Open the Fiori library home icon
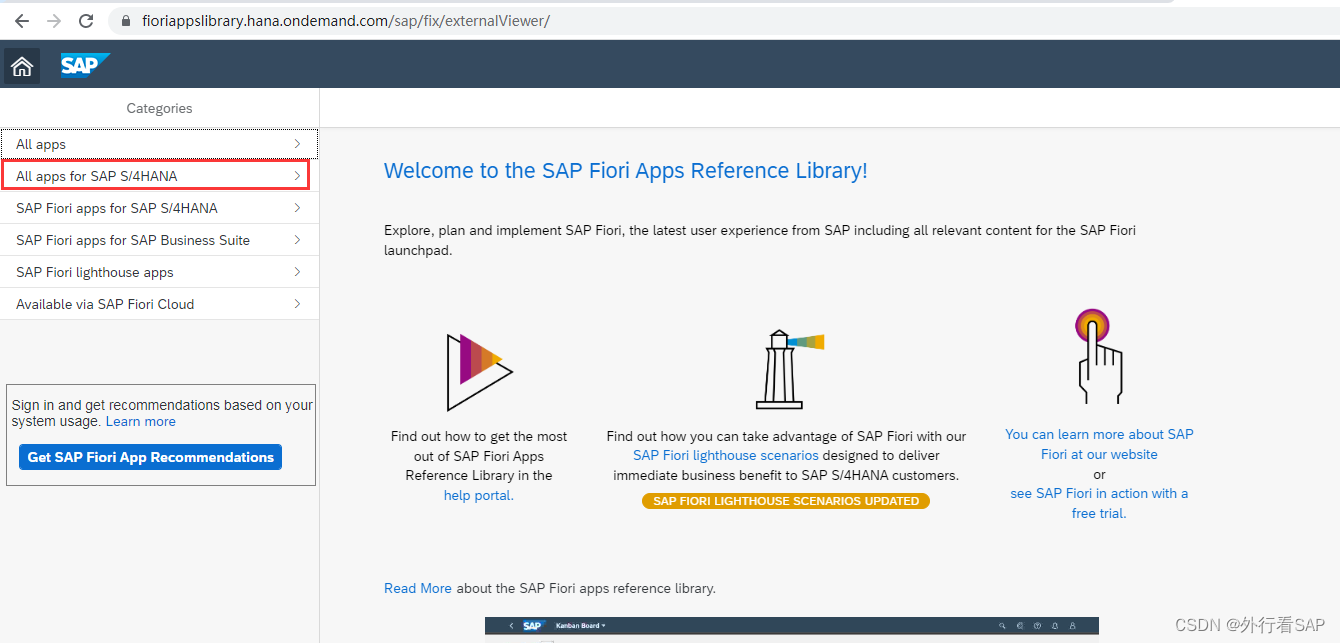This screenshot has width=1340, height=643. 22,66
